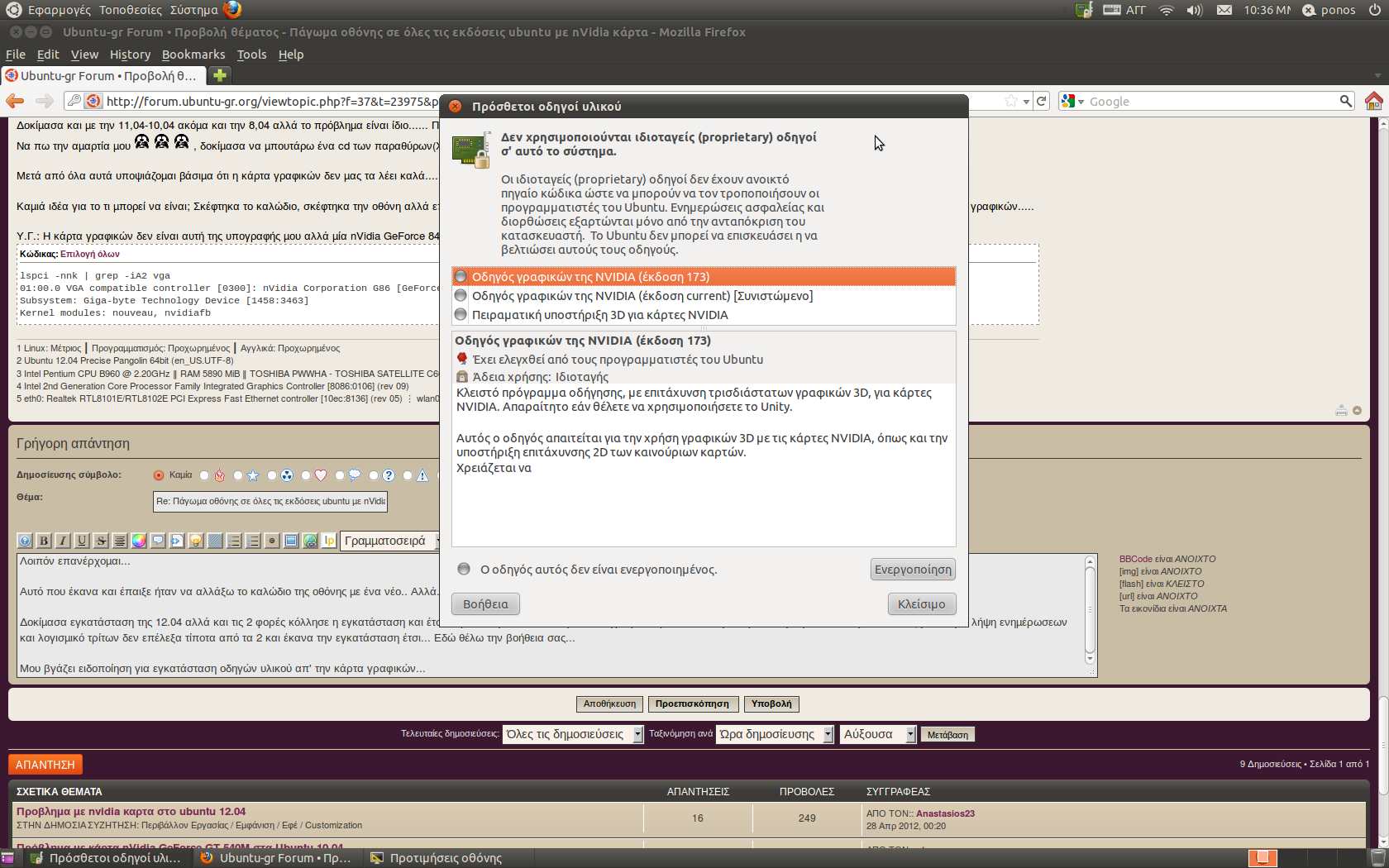
Task: Click the Strikethrough button in the editor toolbar
Action: click(101, 541)
